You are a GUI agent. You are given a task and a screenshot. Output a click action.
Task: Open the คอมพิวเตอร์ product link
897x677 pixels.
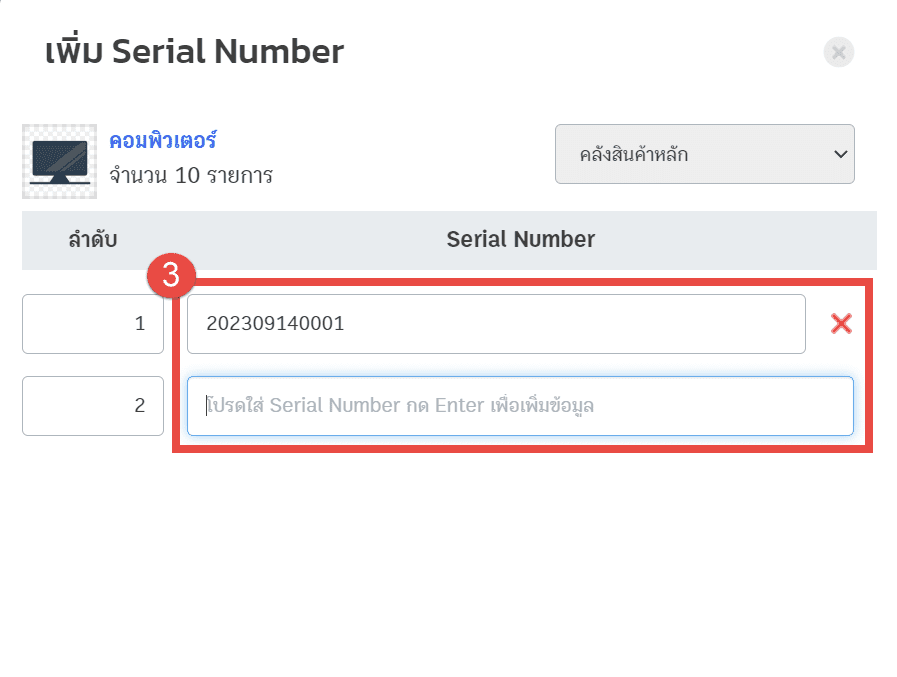[163, 140]
